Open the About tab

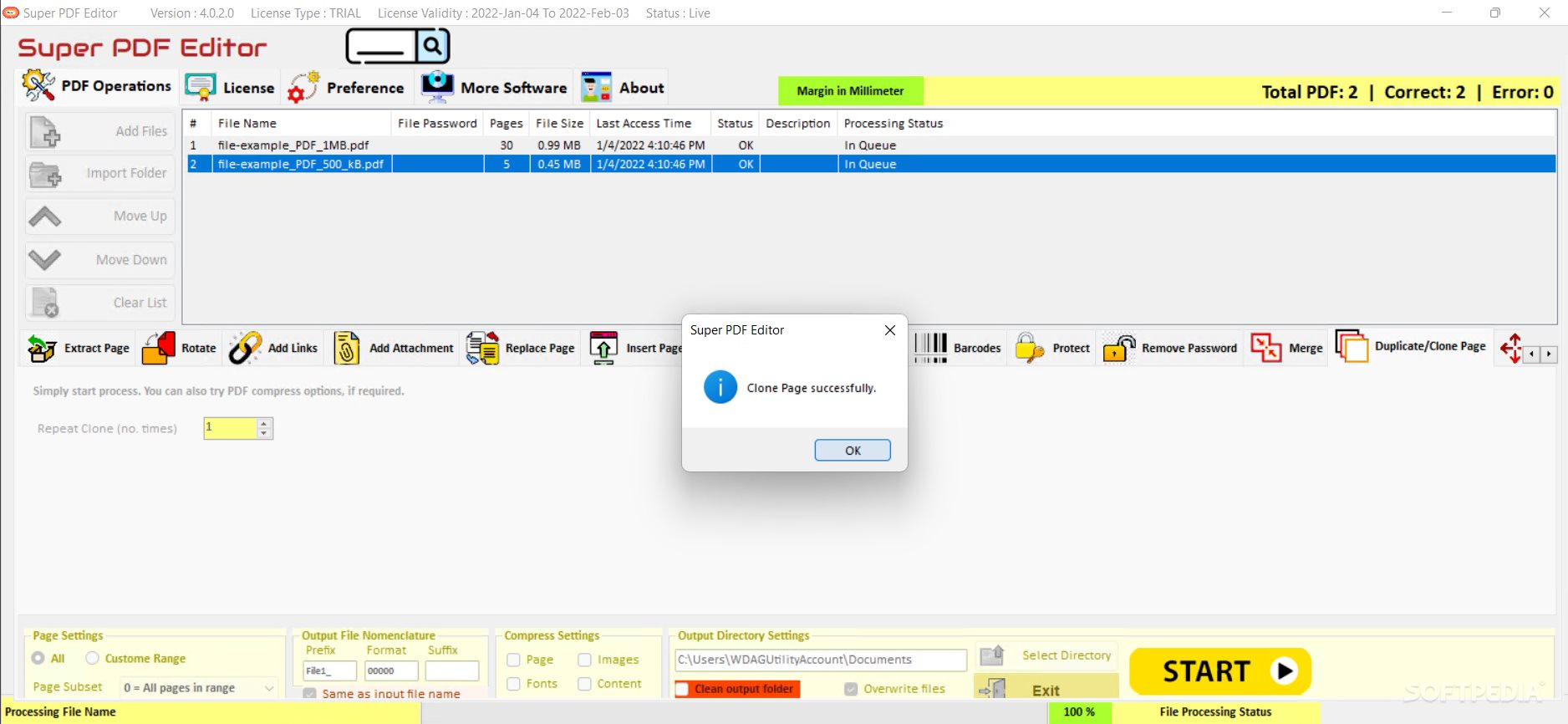click(x=623, y=87)
